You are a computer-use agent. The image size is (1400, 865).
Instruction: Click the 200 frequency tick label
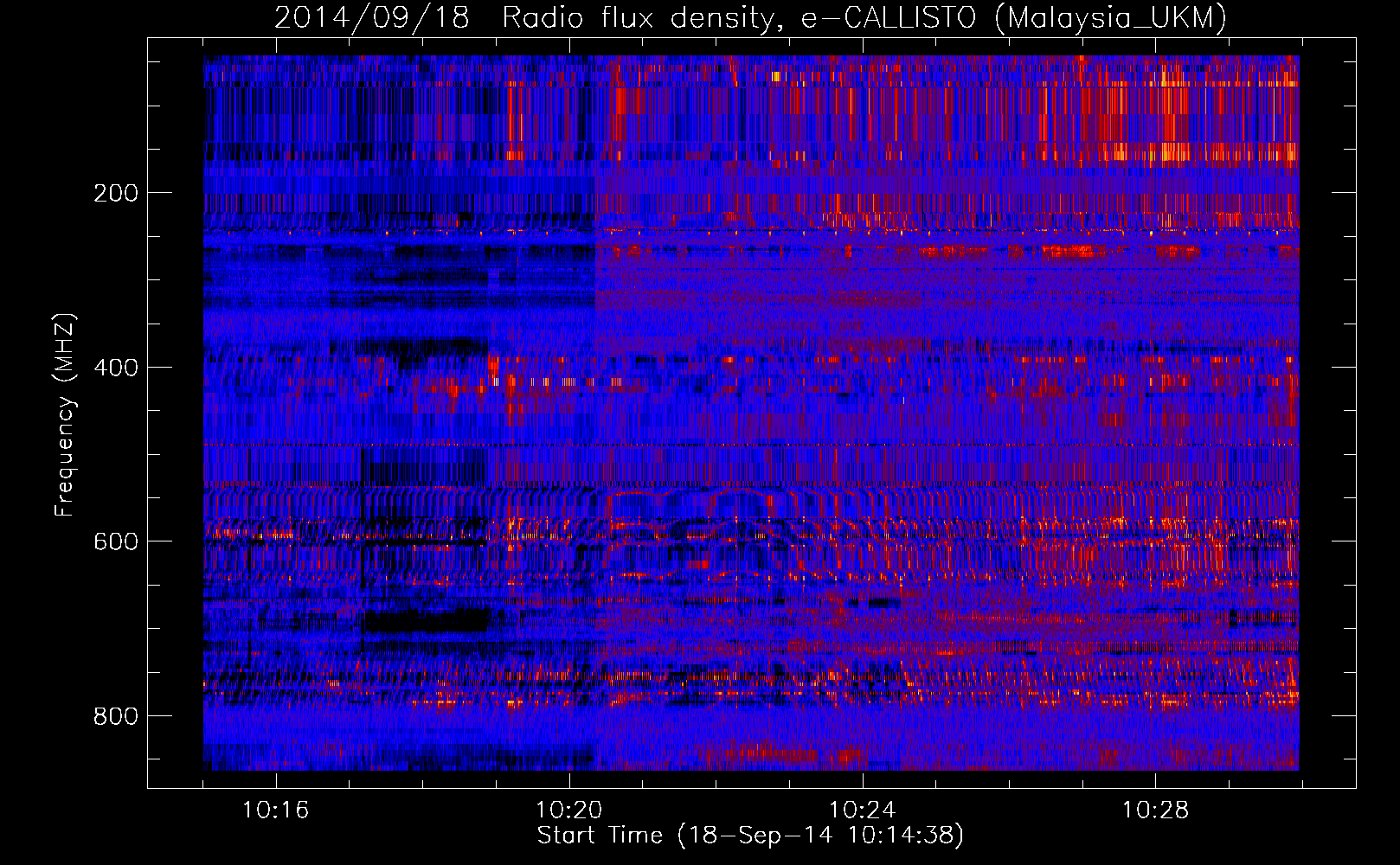[116, 193]
